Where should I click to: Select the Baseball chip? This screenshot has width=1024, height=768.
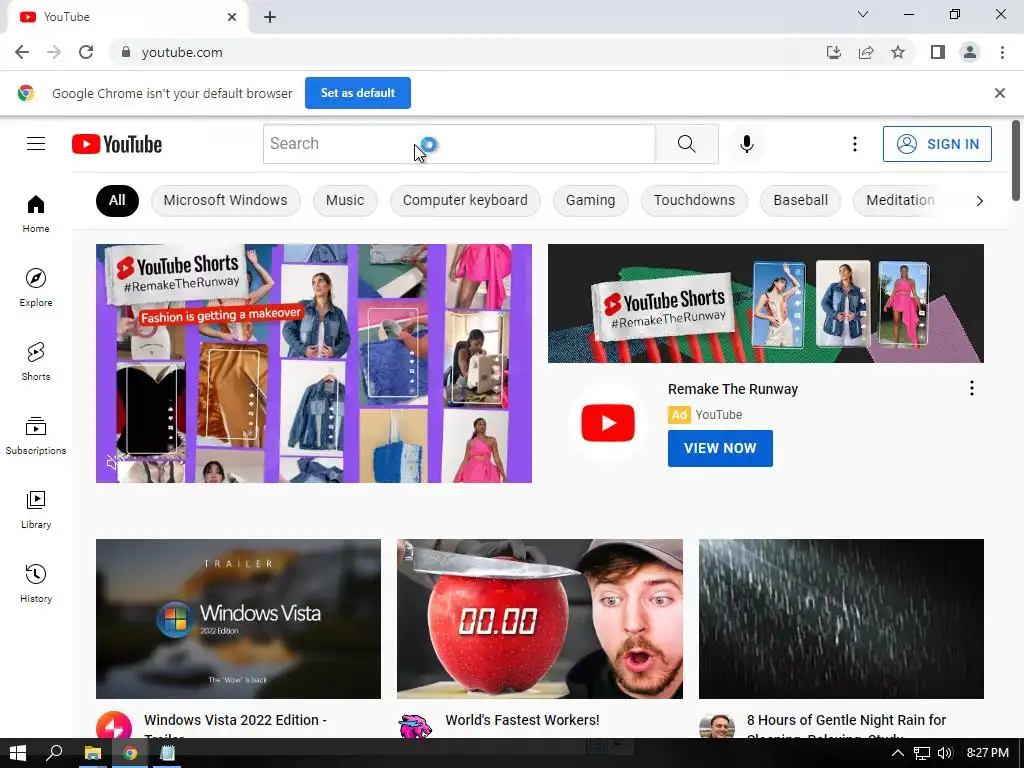click(x=800, y=200)
